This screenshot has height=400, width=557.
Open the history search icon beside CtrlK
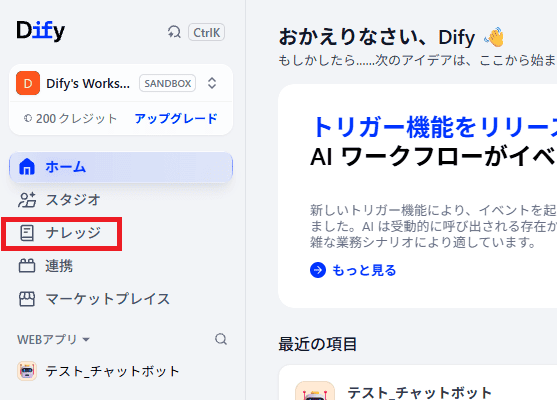174,33
